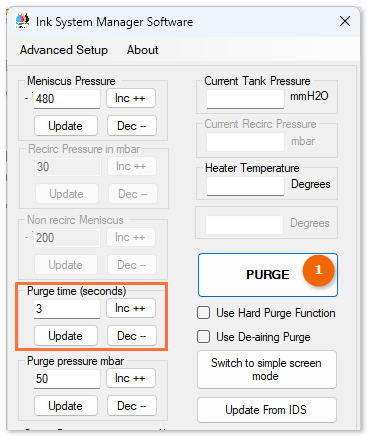Image resolution: width=371 pixels, height=440 pixels.
Task: Decrease Purge time with Dec --
Action: [132, 336]
